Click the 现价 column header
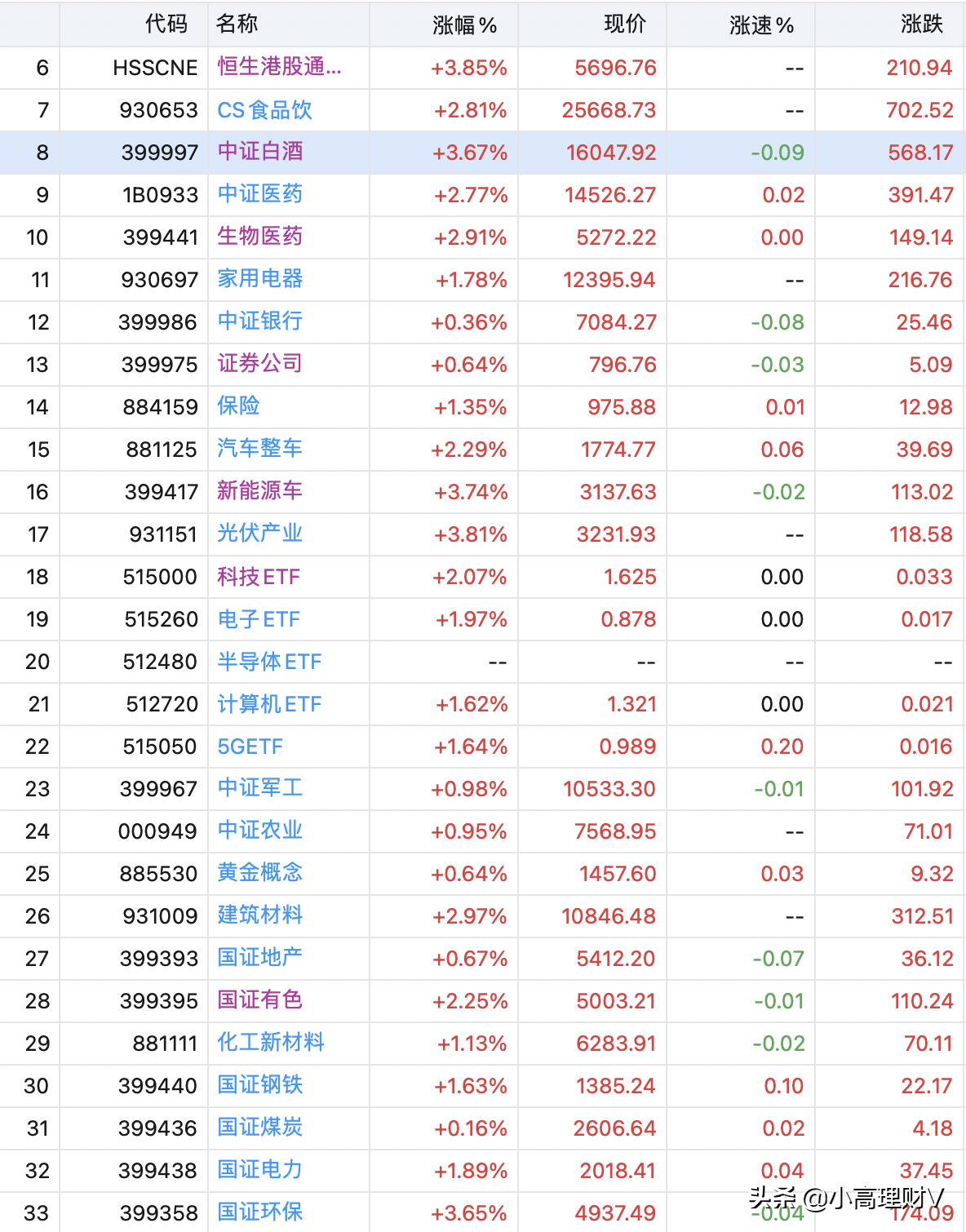This screenshot has height=1232, width=966. pos(625,24)
